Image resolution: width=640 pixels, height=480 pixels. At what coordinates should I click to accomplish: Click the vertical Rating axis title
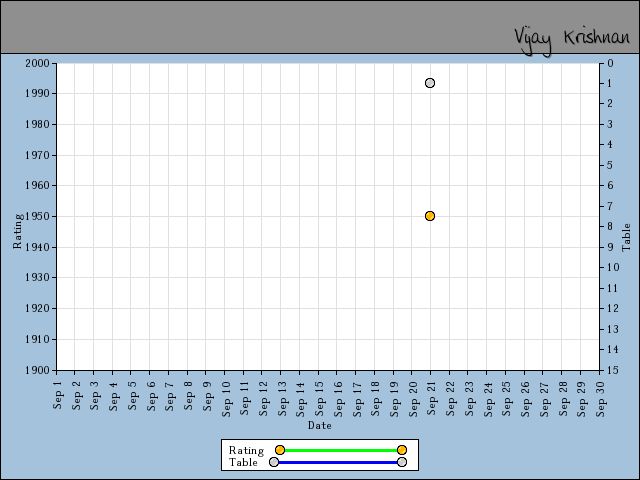[17, 231]
